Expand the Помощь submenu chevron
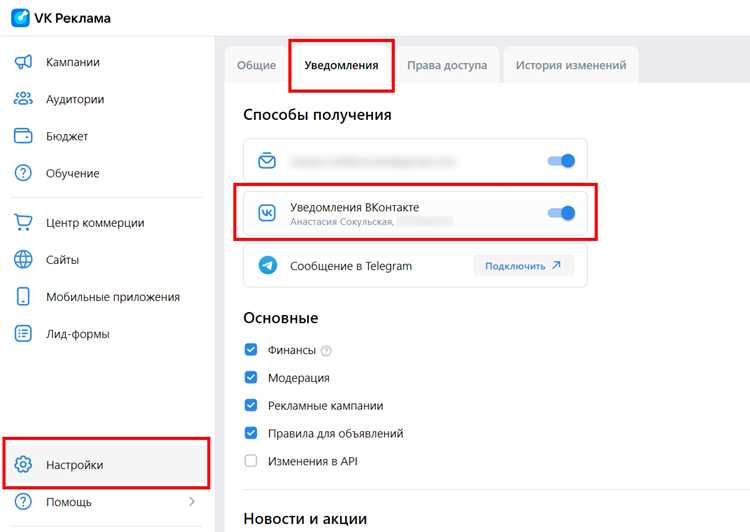Screen dimensions: 750x532 click(x=192, y=501)
